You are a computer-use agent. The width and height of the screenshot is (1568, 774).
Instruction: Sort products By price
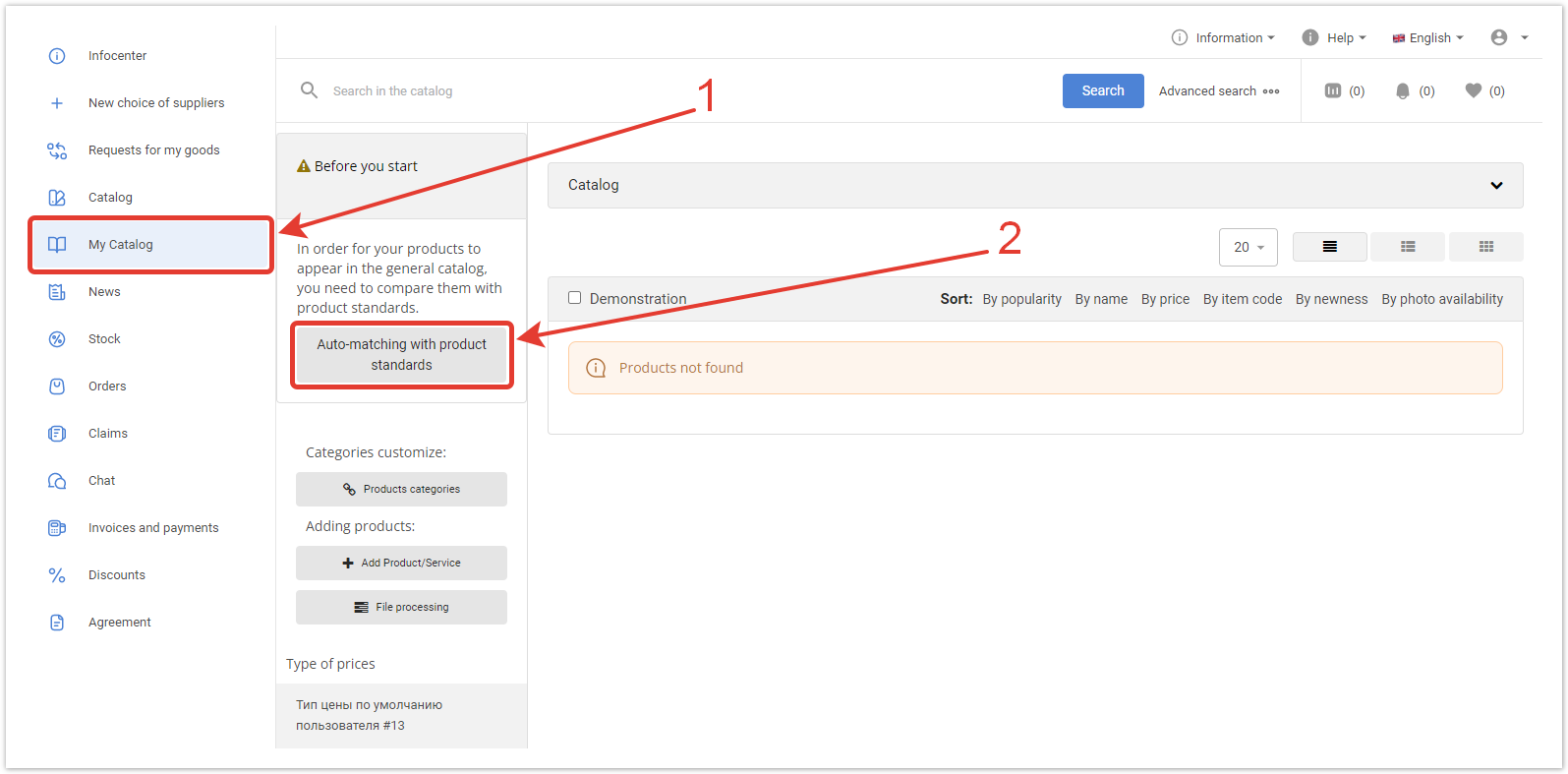(x=1165, y=299)
